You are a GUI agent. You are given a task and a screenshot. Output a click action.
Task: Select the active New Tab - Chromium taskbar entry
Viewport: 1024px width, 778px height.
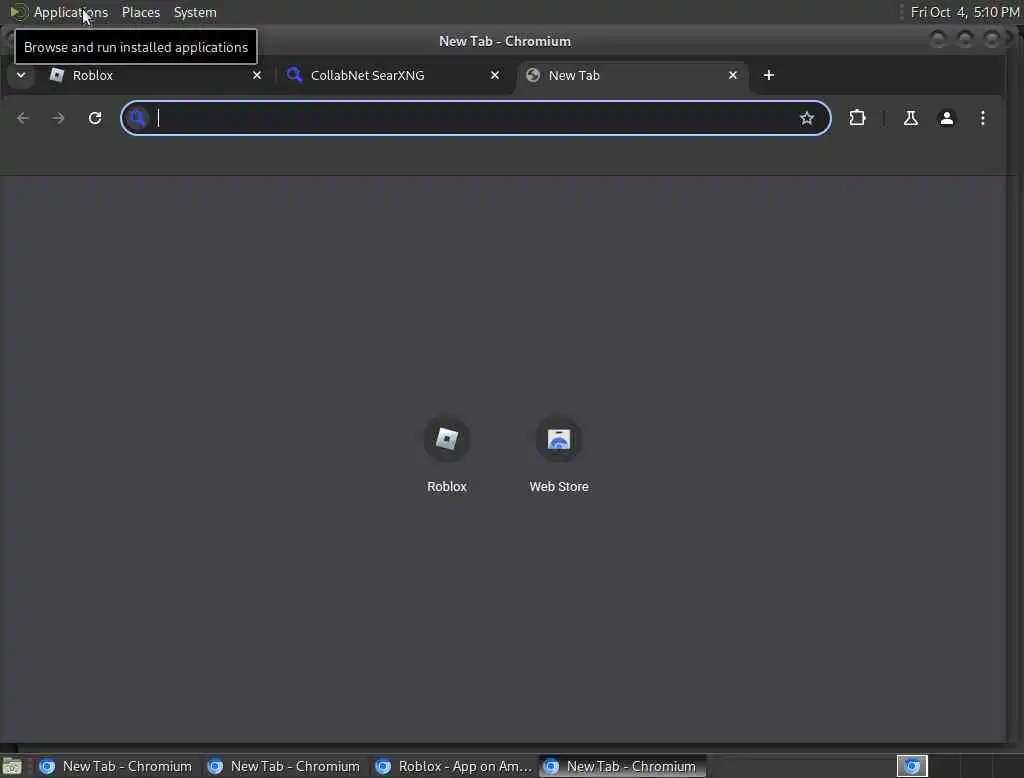pyautogui.click(x=622, y=766)
